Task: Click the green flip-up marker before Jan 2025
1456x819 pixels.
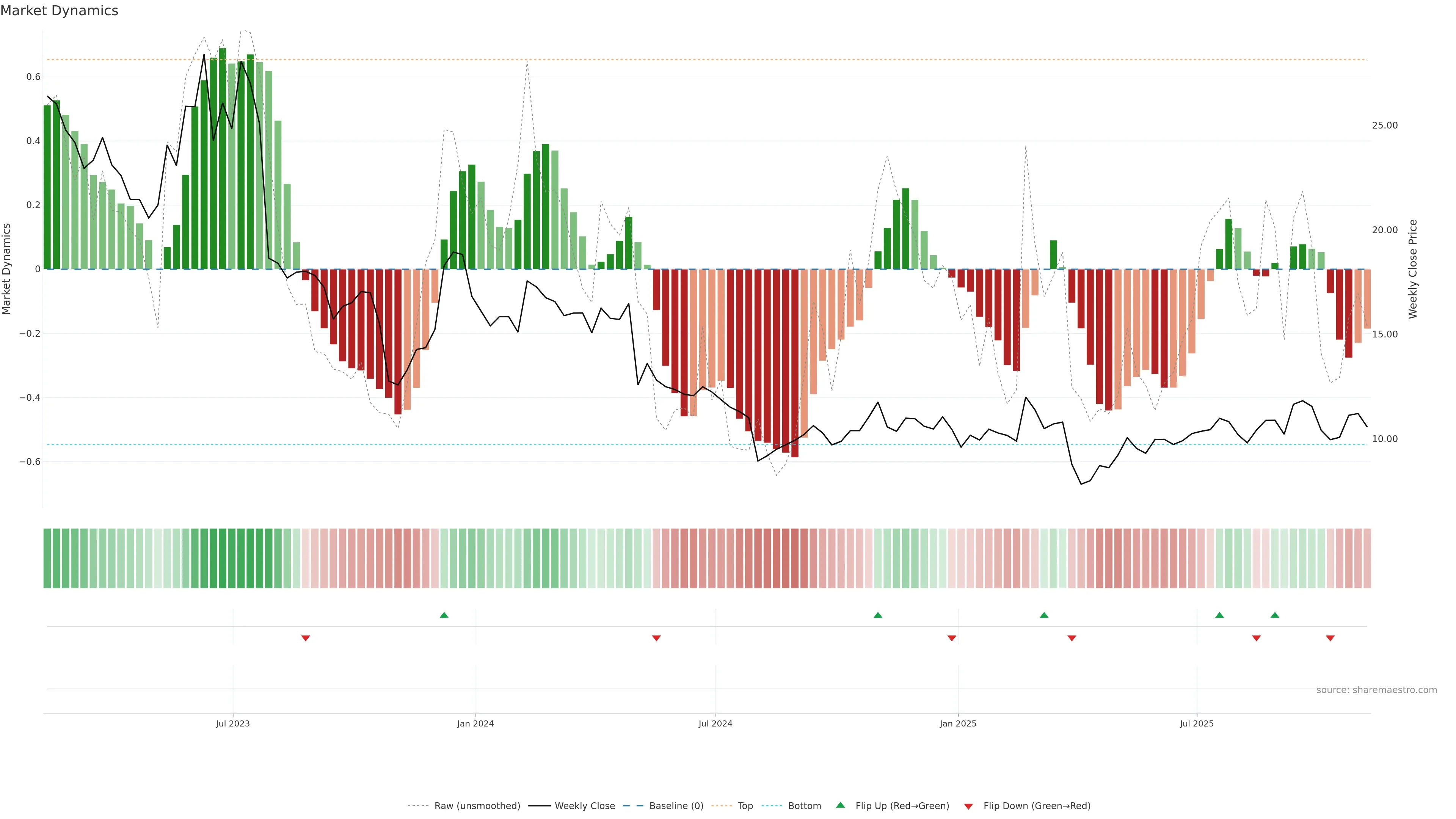Action: coord(877,615)
